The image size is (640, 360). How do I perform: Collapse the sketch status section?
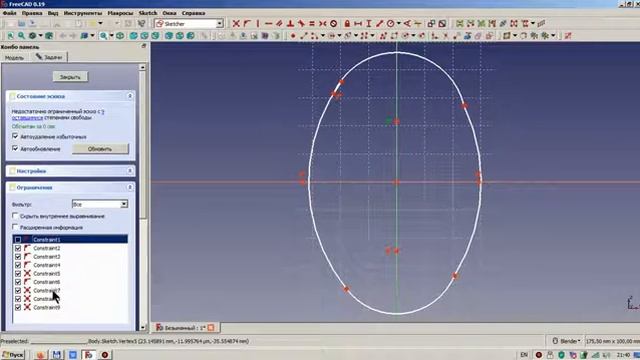coord(130,96)
